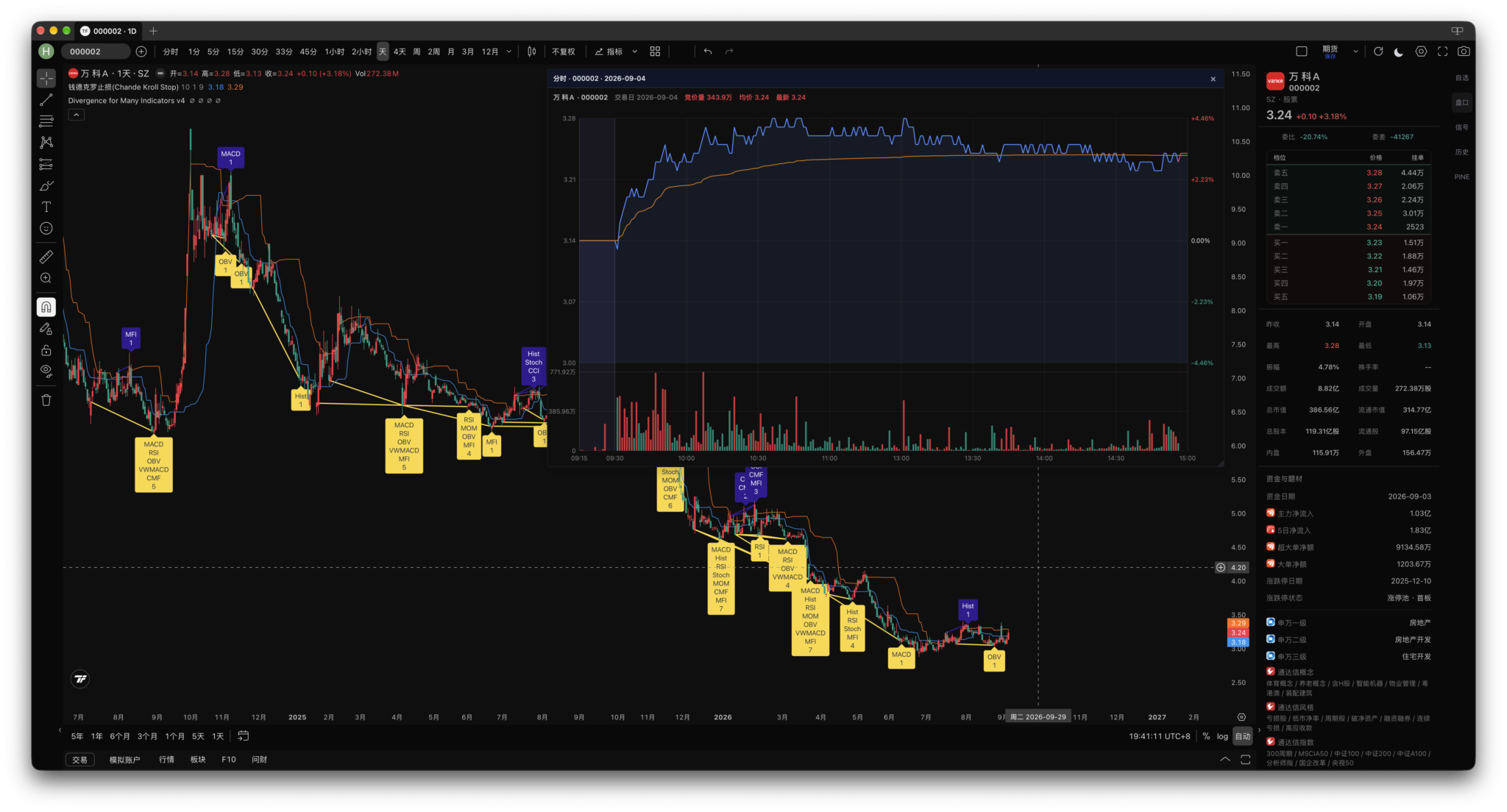Delete drawings with the trash icon
The image size is (1507, 812).
(46, 400)
